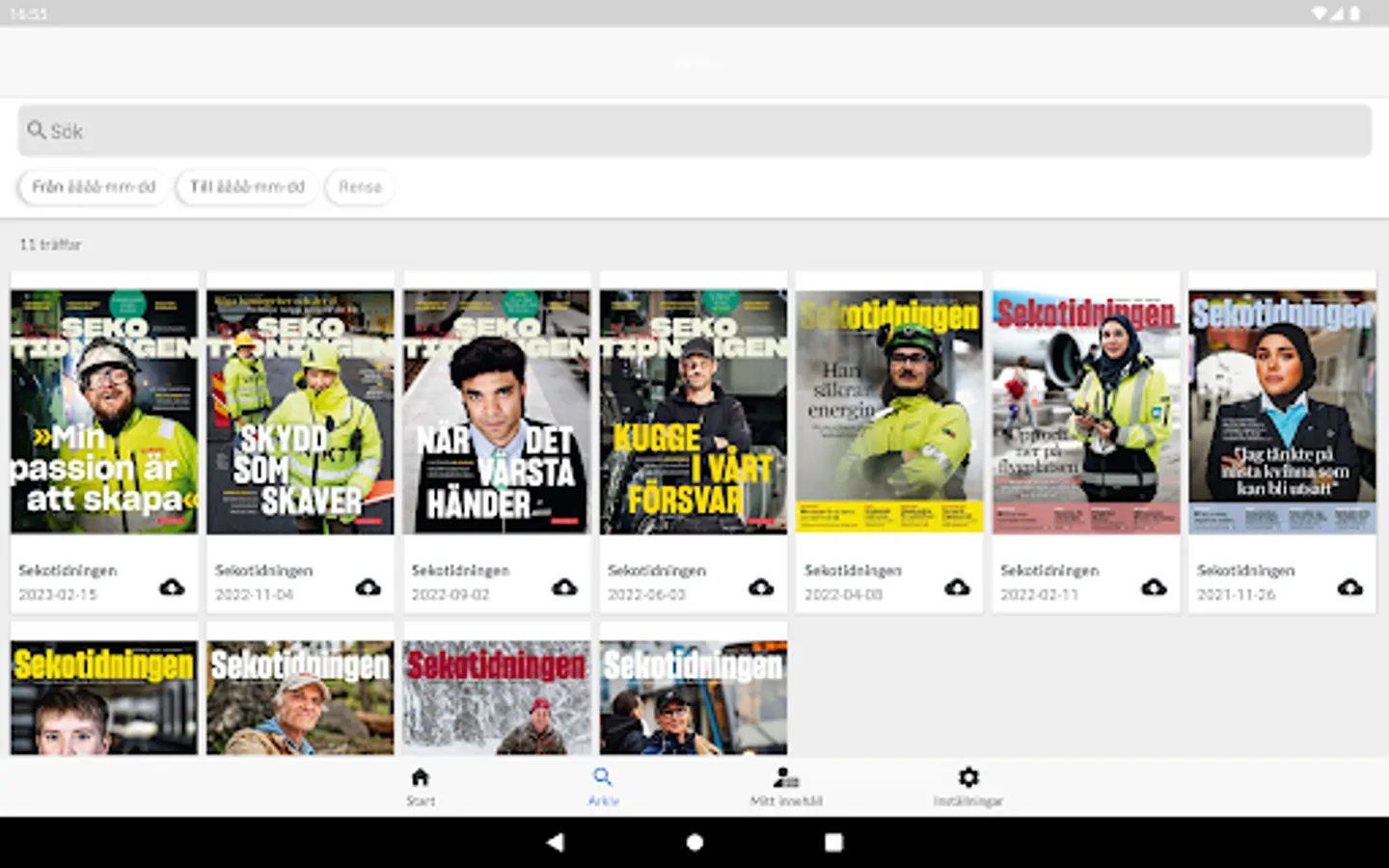Open the Arkiv search tab
The height and width of the screenshot is (868, 1389).
(x=603, y=786)
